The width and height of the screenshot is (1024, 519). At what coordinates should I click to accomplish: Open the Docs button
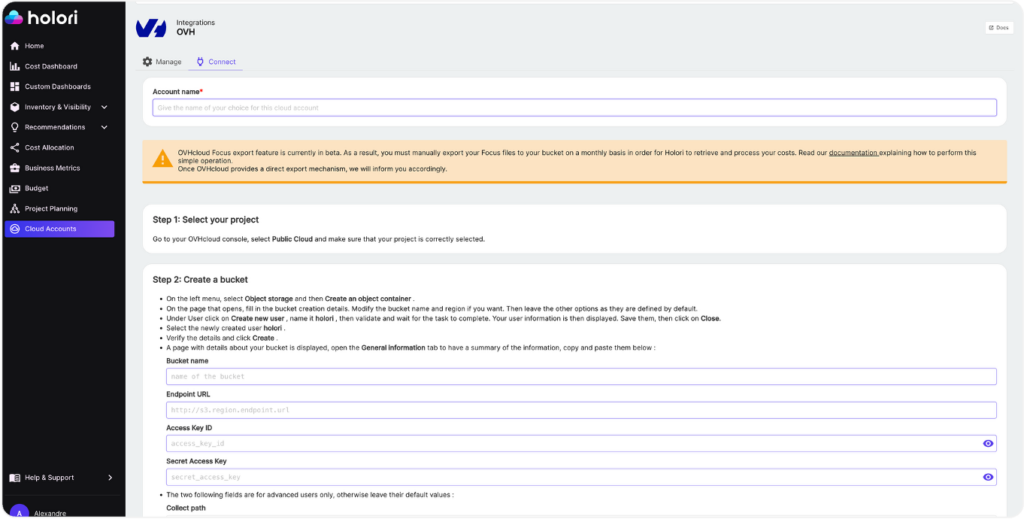coord(998,28)
